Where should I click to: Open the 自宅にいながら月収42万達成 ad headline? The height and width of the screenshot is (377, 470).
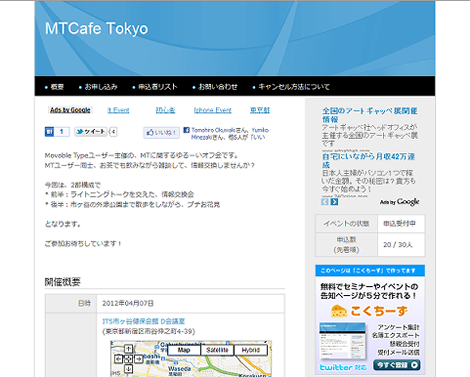(368, 161)
